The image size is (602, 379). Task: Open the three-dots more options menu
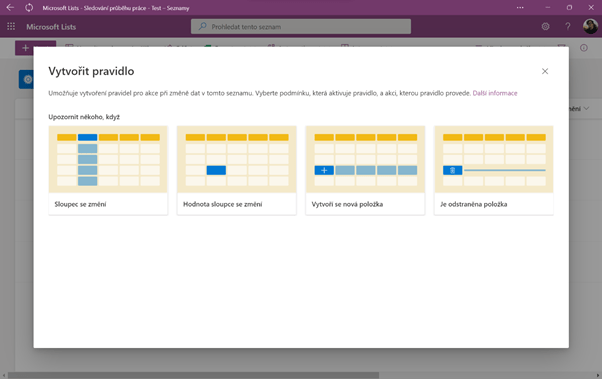coord(520,8)
